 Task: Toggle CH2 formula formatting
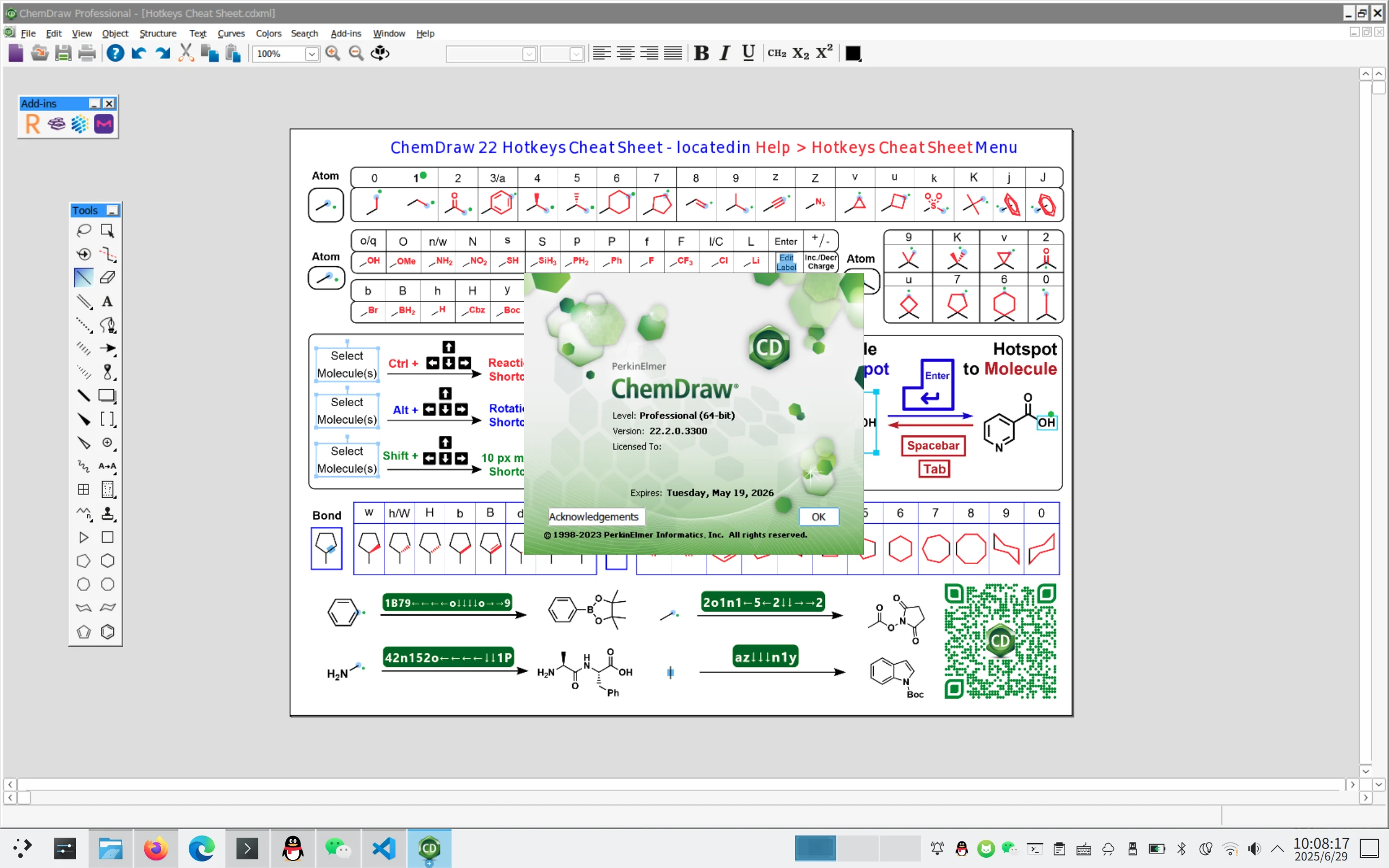(777, 53)
